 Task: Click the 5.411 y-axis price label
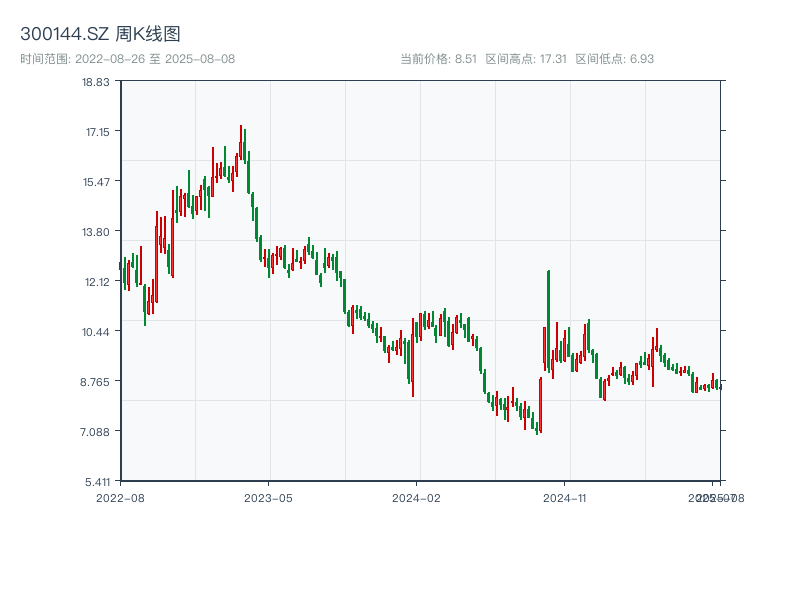(x=96, y=482)
